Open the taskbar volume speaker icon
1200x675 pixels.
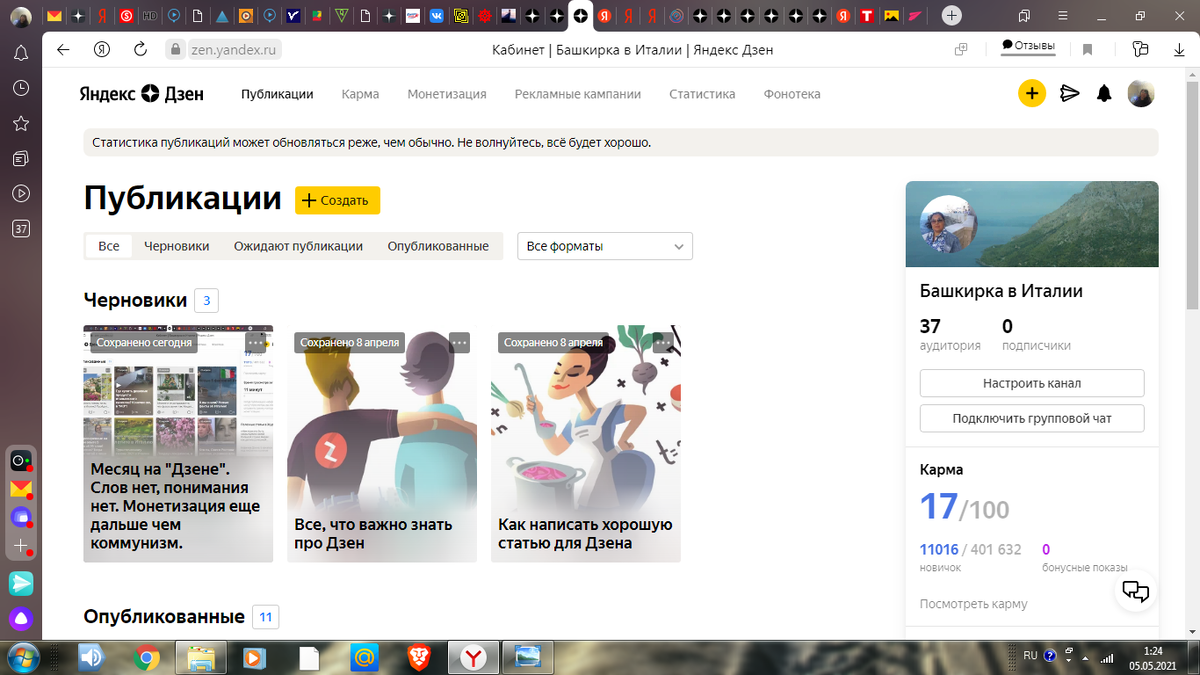click(x=92, y=657)
